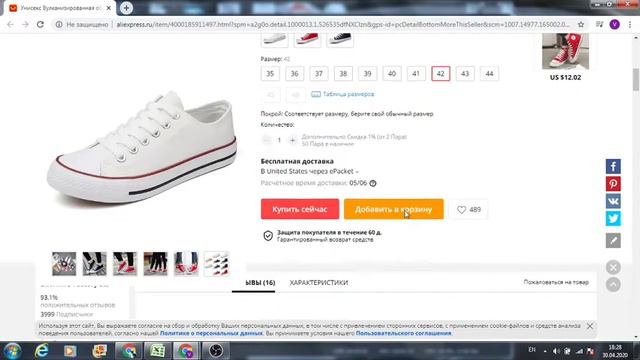
Task: Select shoe size 38
Action: tap(343, 74)
